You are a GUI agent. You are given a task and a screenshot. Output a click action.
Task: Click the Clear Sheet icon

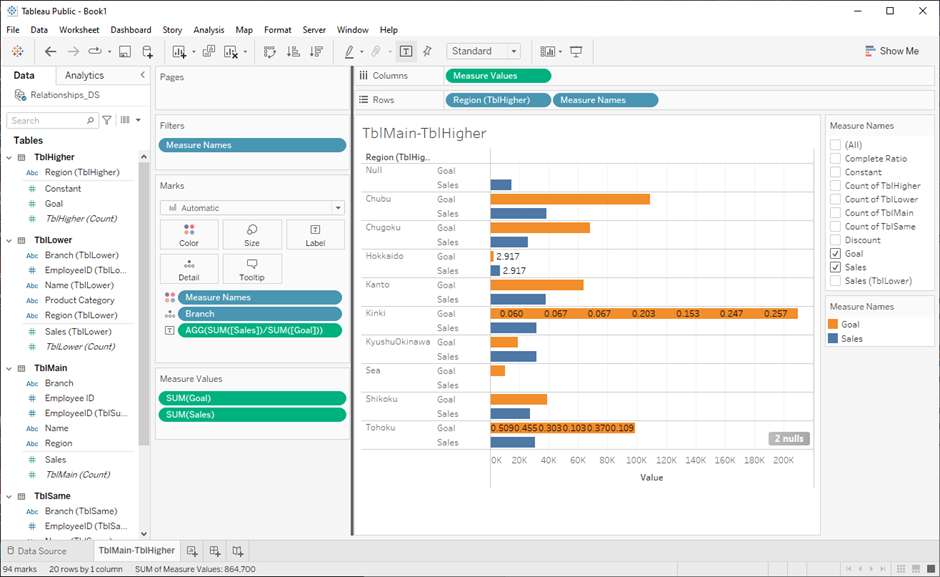[231, 52]
